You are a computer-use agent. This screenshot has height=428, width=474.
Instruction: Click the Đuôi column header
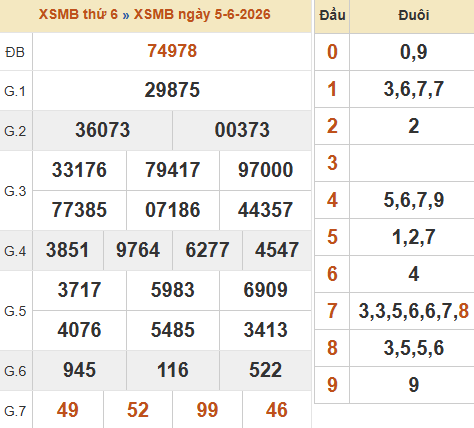point(414,15)
